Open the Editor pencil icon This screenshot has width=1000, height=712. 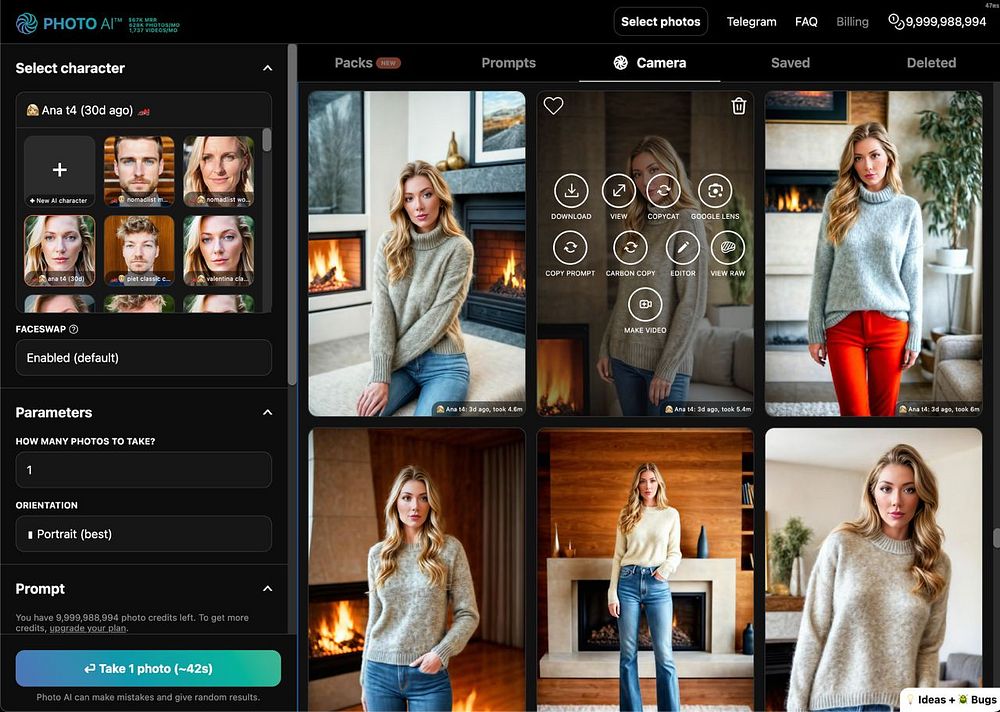tap(682, 248)
